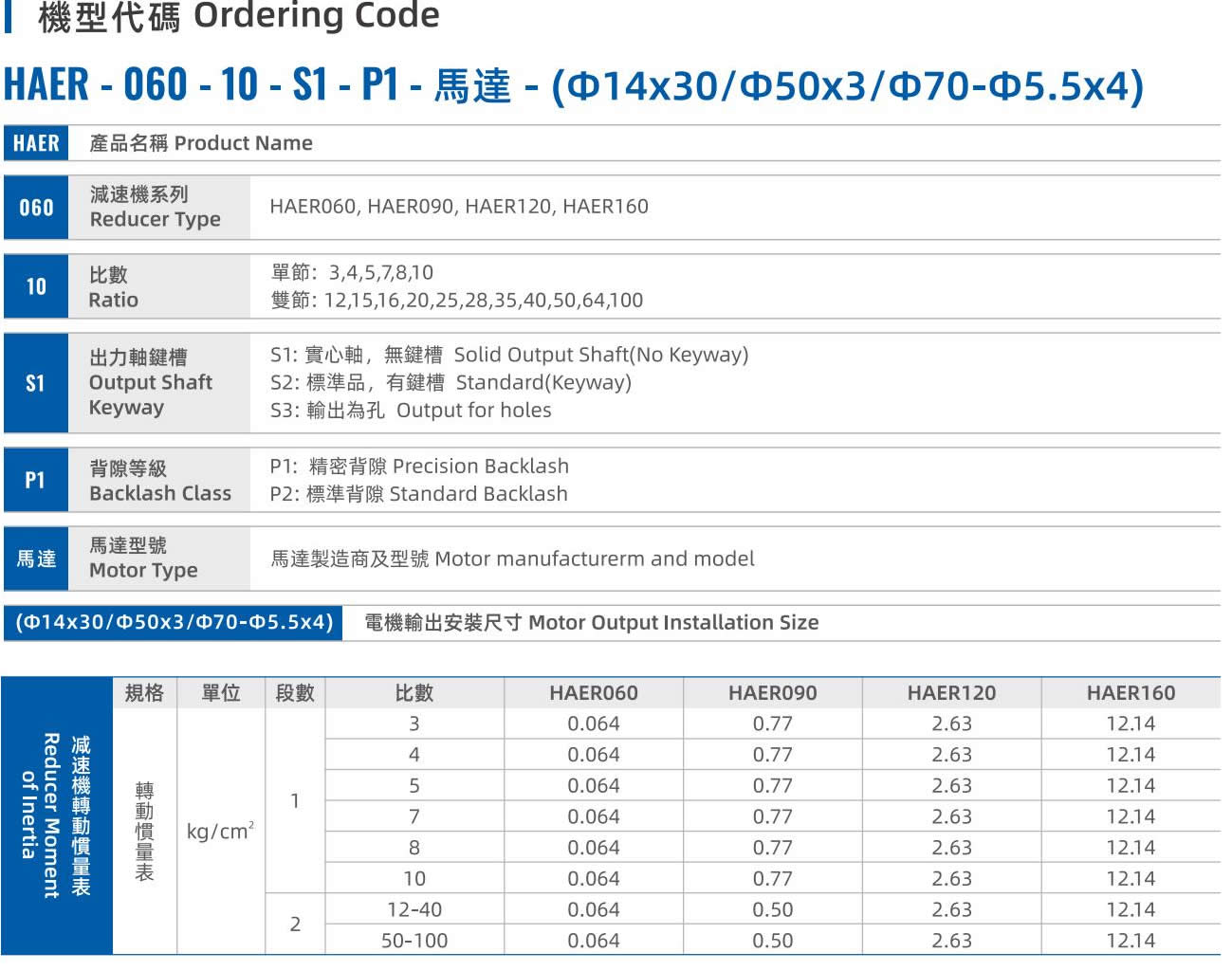Click HAER160 value 12.14 in ratio 3 row
Viewport: 1232px width, 971px height.
(1131, 724)
